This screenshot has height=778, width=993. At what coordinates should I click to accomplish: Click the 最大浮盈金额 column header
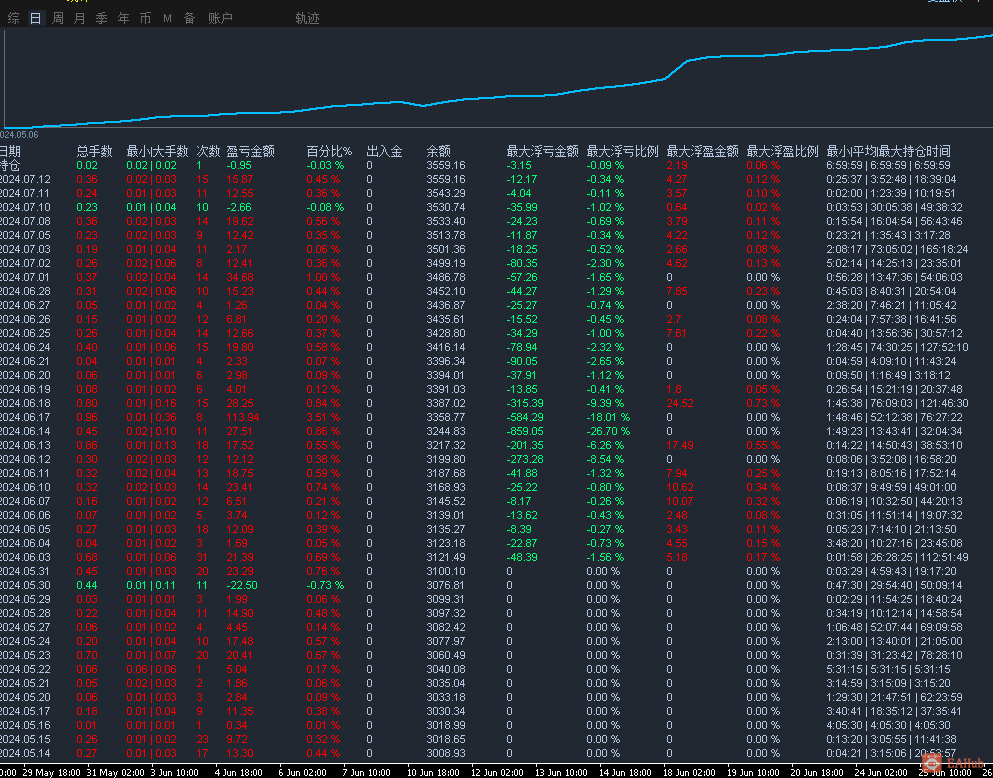(703, 151)
